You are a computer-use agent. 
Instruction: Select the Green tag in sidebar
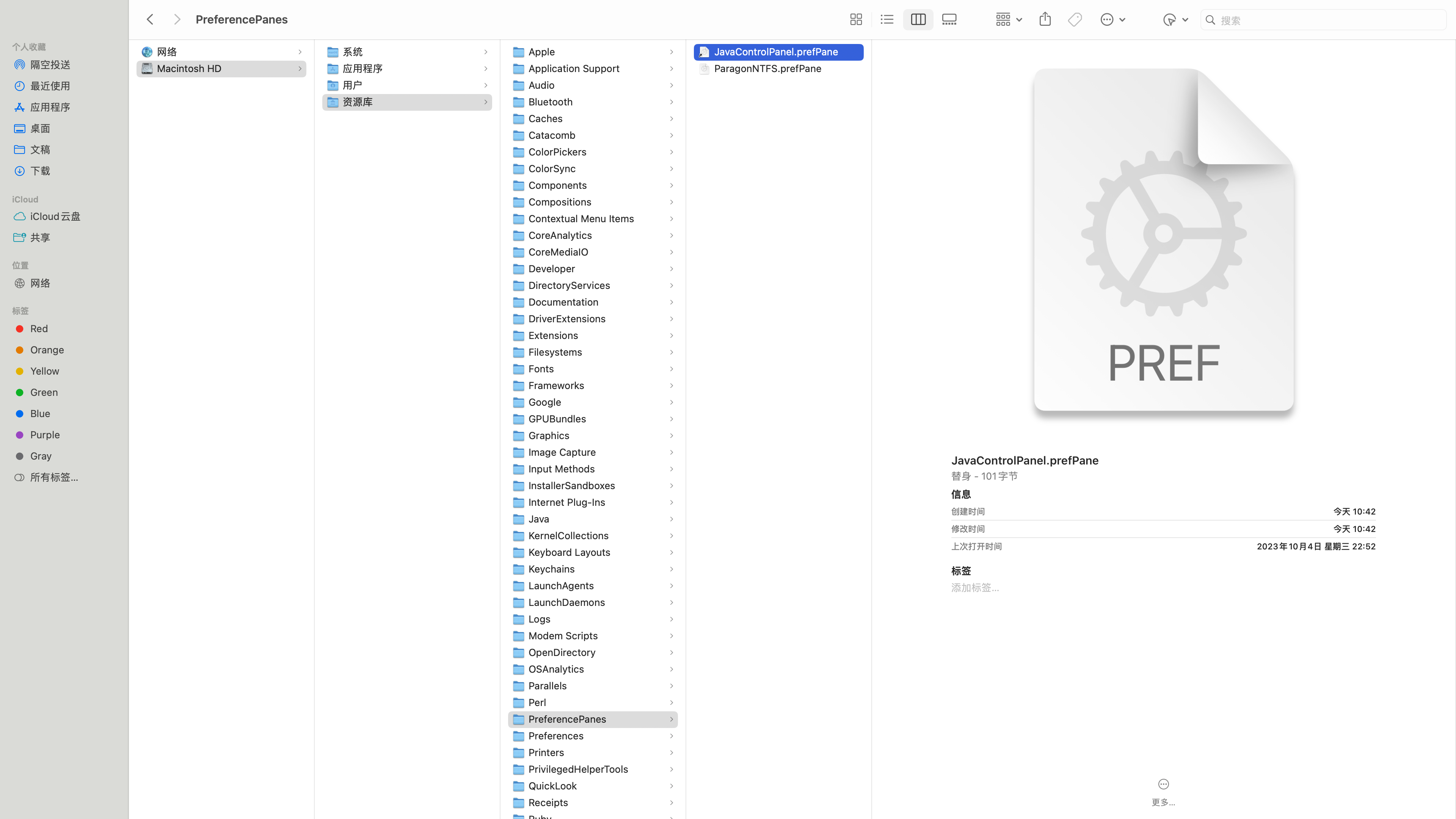pos(44,392)
